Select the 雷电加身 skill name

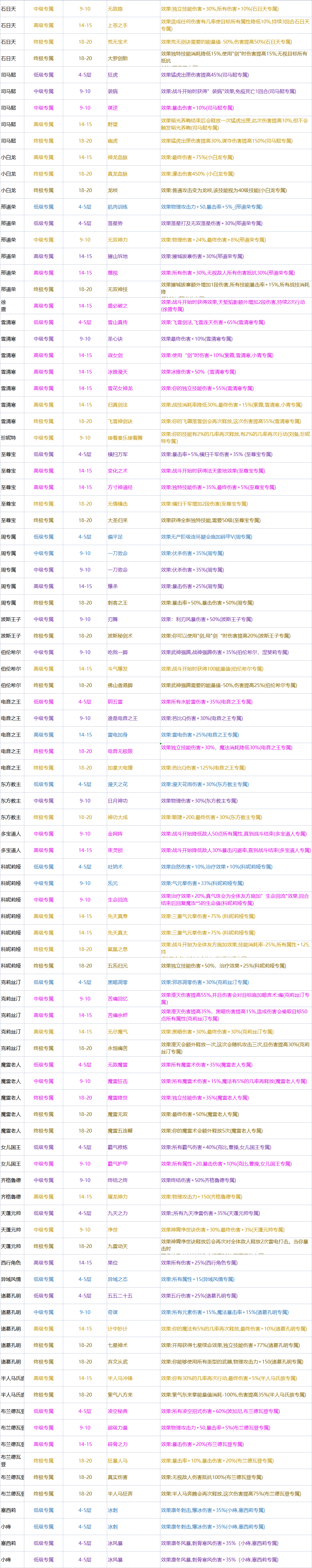click(118, 734)
